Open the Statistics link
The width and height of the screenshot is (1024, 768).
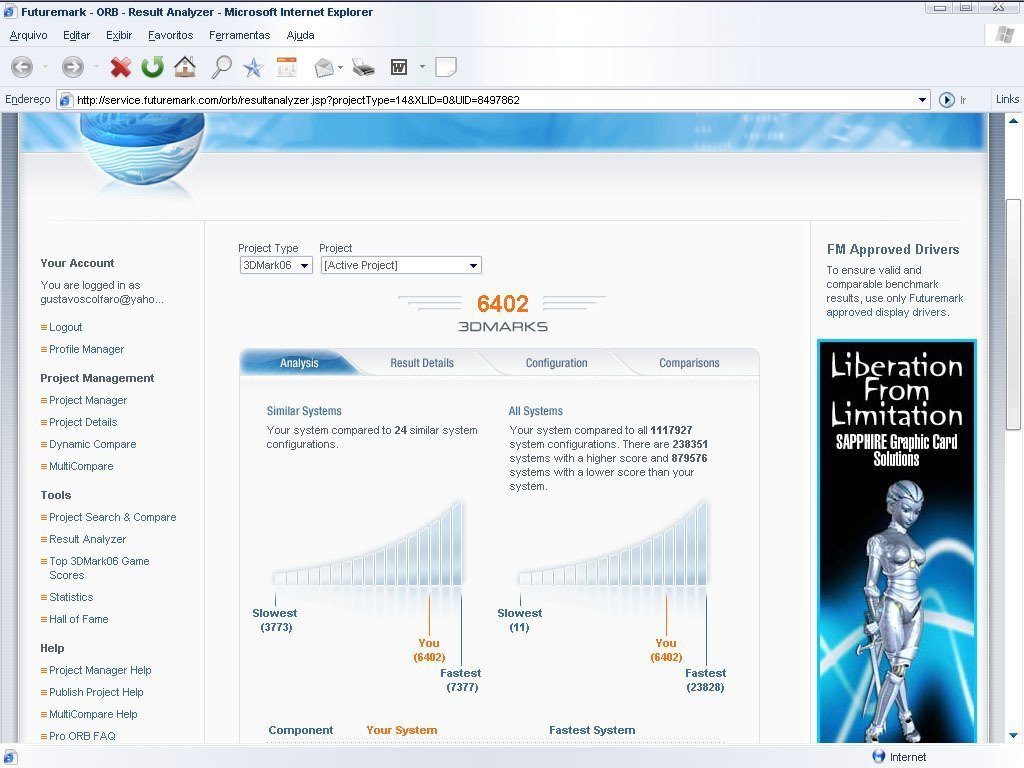tap(71, 598)
